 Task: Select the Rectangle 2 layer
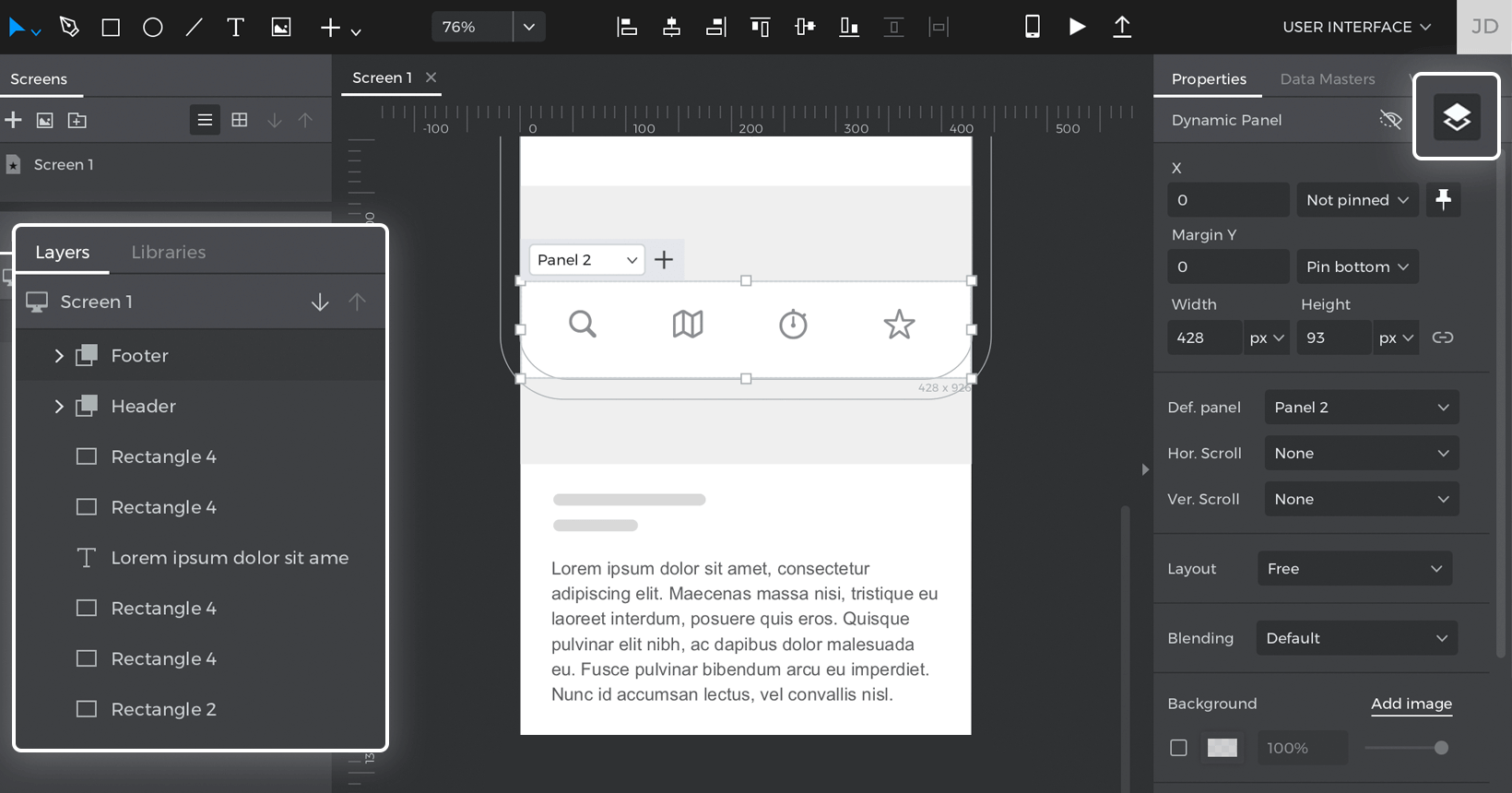coord(201,709)
